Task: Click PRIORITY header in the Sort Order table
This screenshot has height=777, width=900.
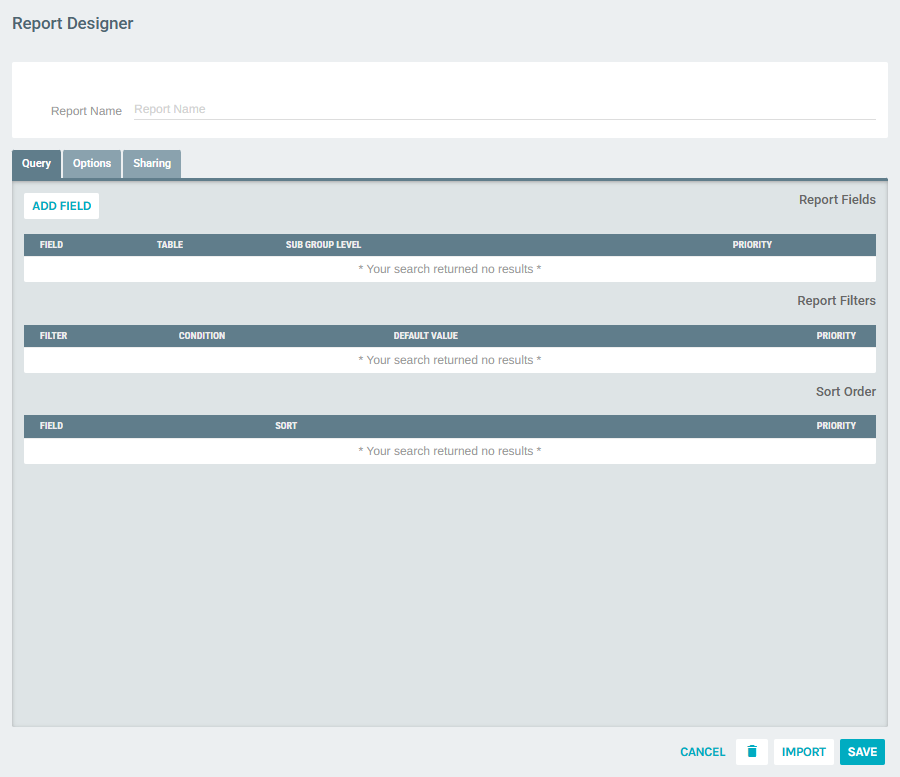Action: pos(836,425)
